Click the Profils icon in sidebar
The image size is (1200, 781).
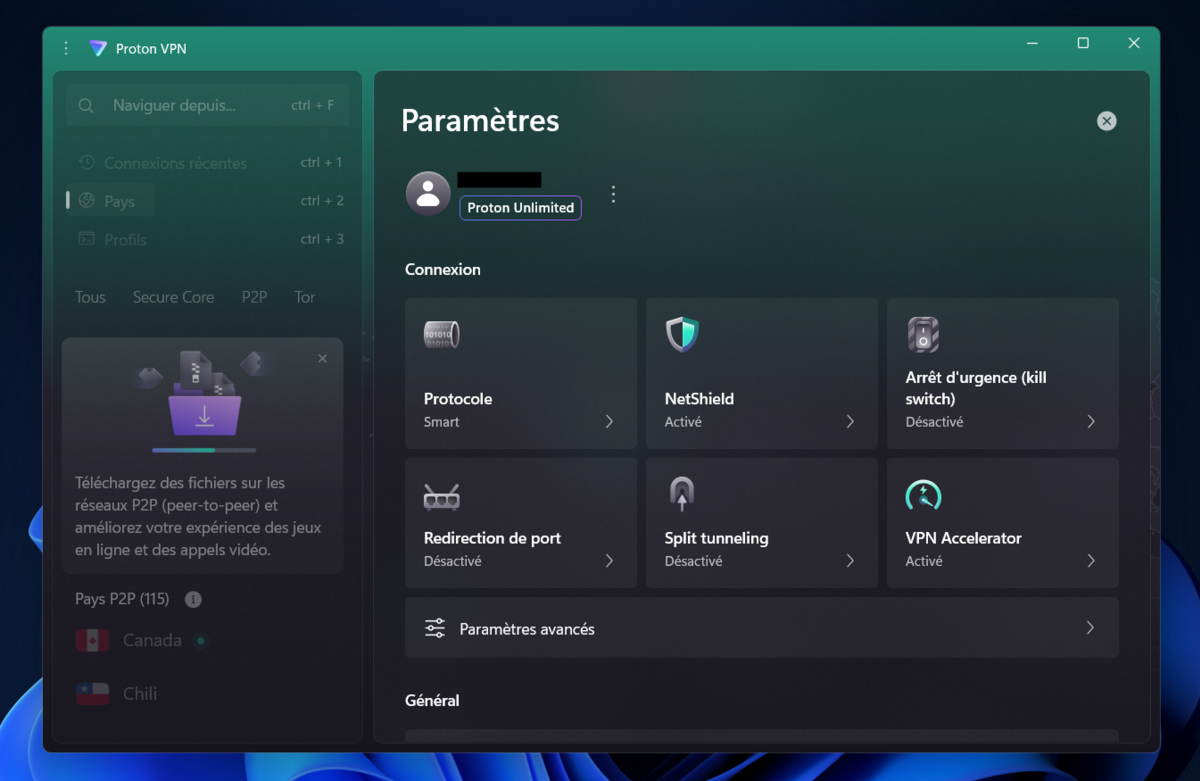(x=87, y=239)
